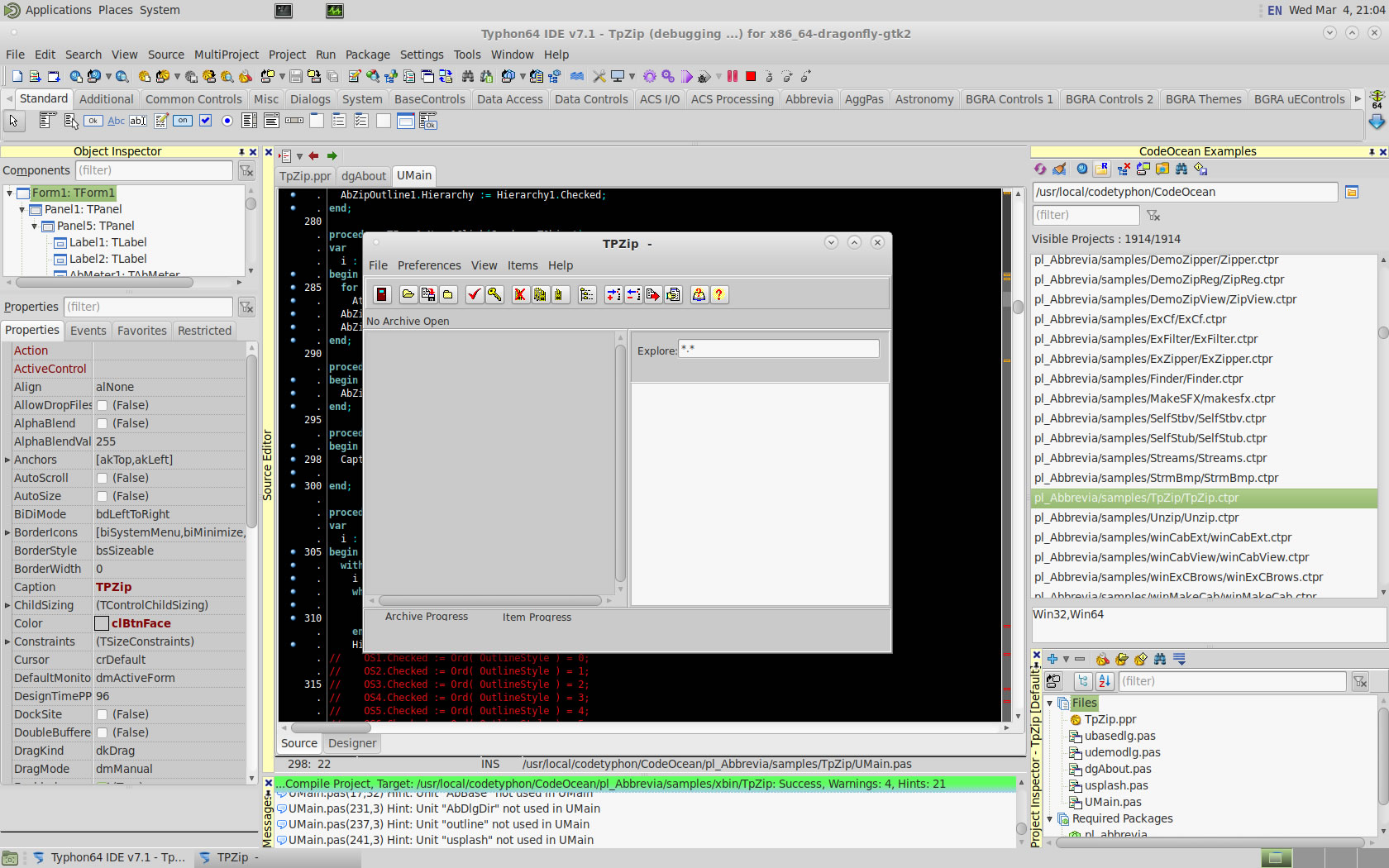Click the yellow question mark help icon in TPZip
This screenshot has height=868, width=1389.
click(719, 294)
